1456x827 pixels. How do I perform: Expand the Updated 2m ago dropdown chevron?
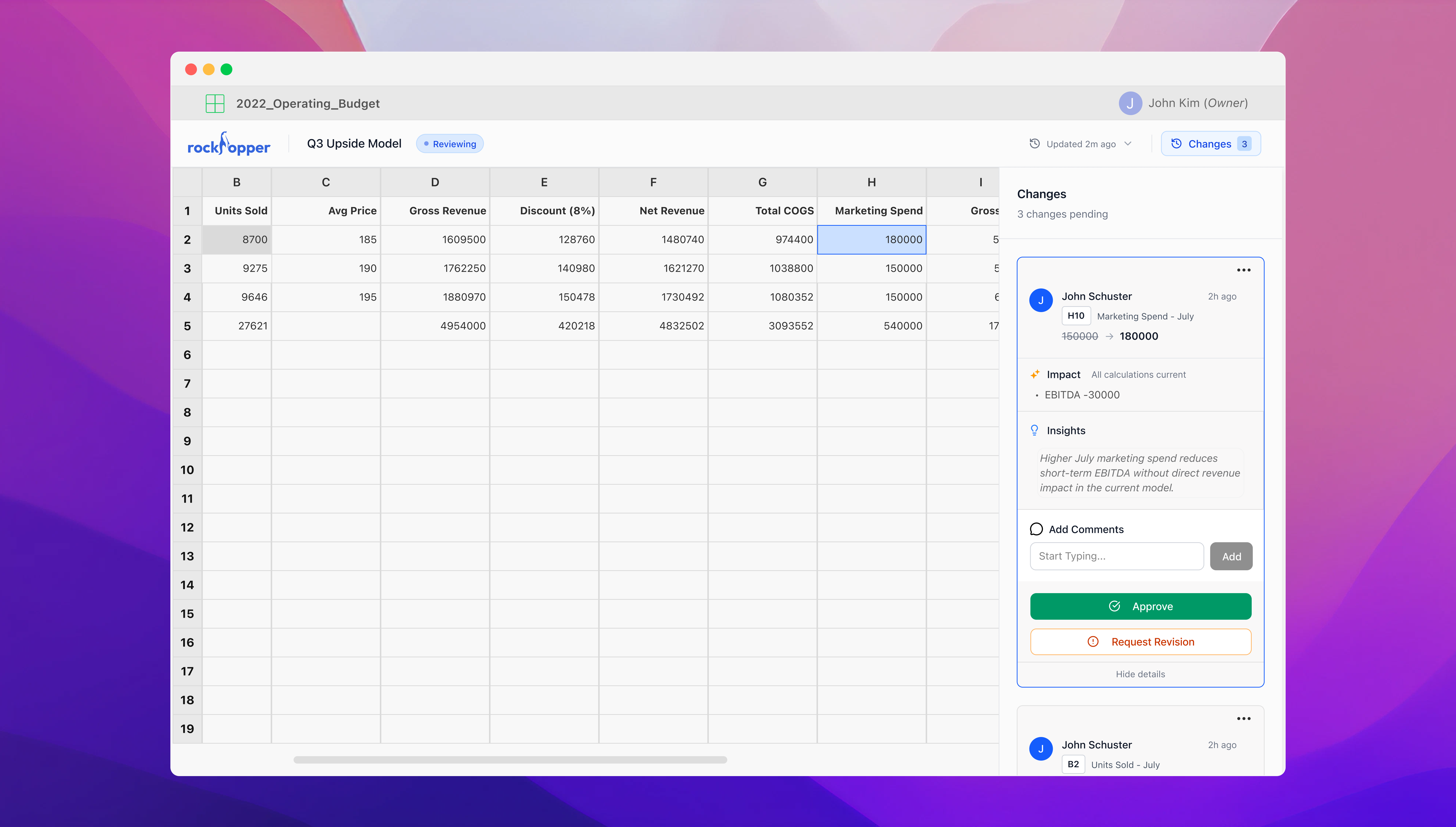(x=1128, y=144)
